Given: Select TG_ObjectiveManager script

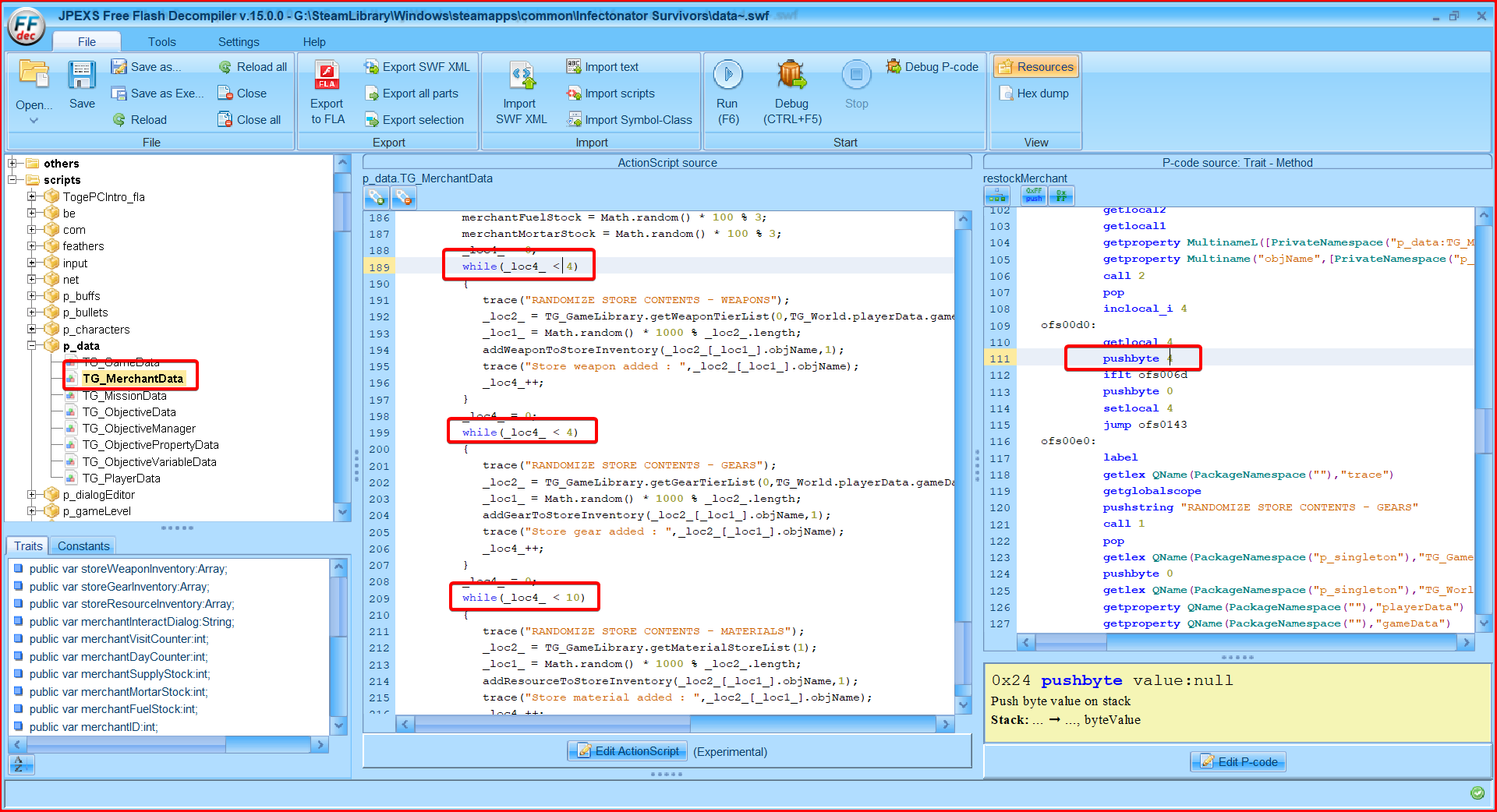Looking at the screenshot, I should point(139,429).
